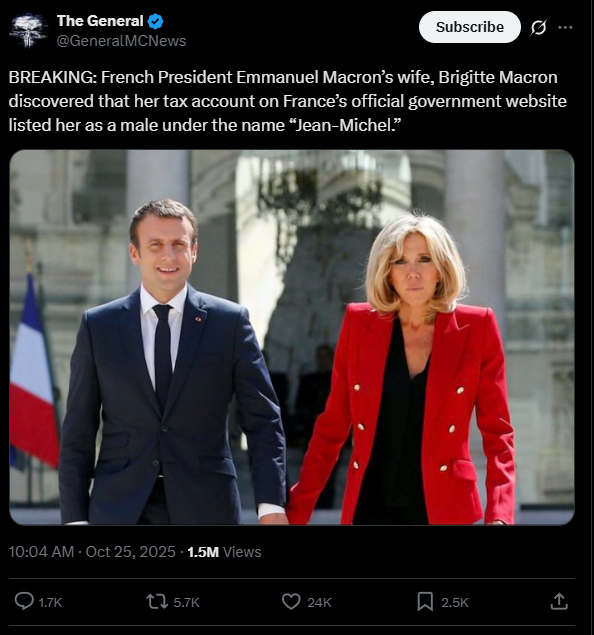Click The General display name

point(100,21)
